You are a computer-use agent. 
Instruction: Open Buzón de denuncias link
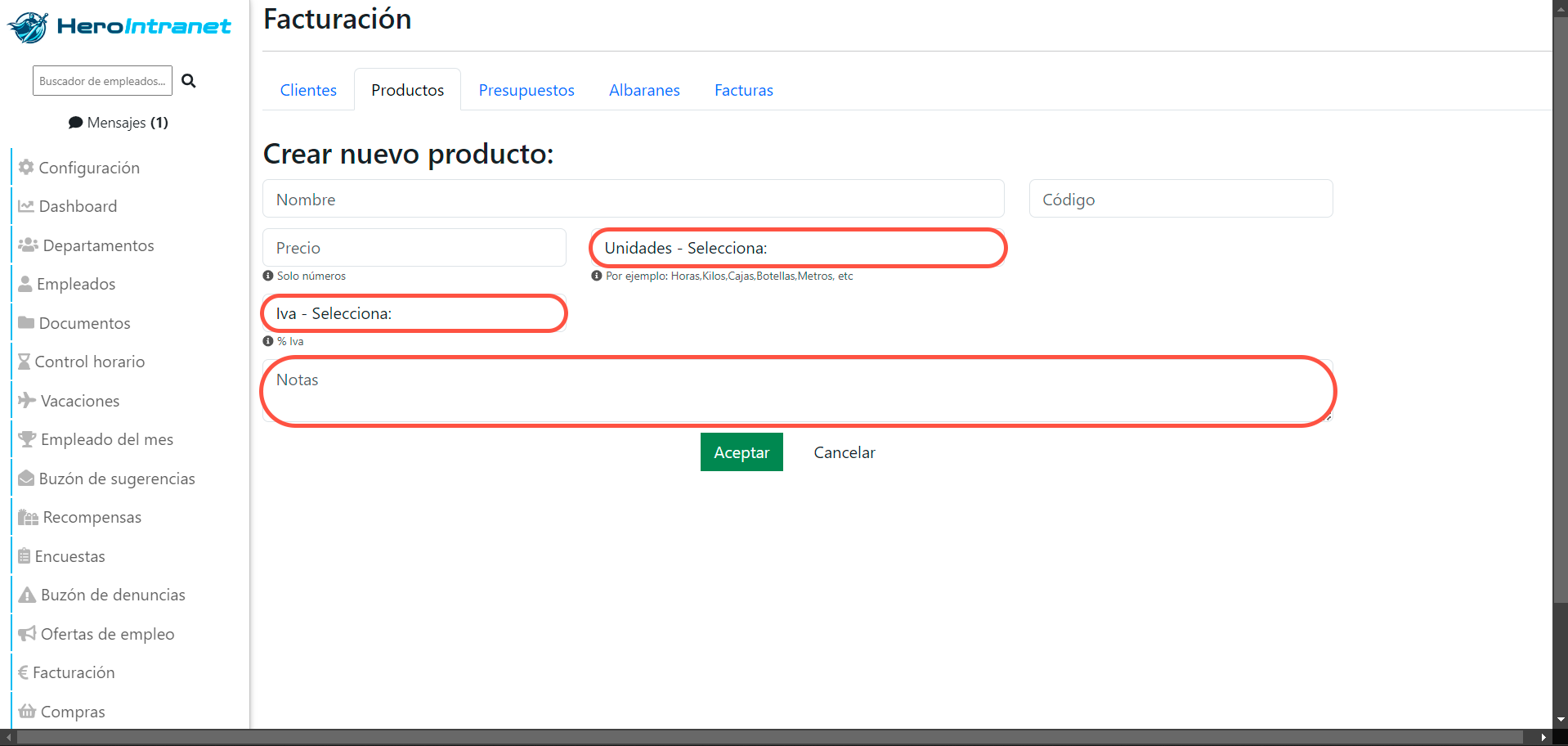(113, 595)
